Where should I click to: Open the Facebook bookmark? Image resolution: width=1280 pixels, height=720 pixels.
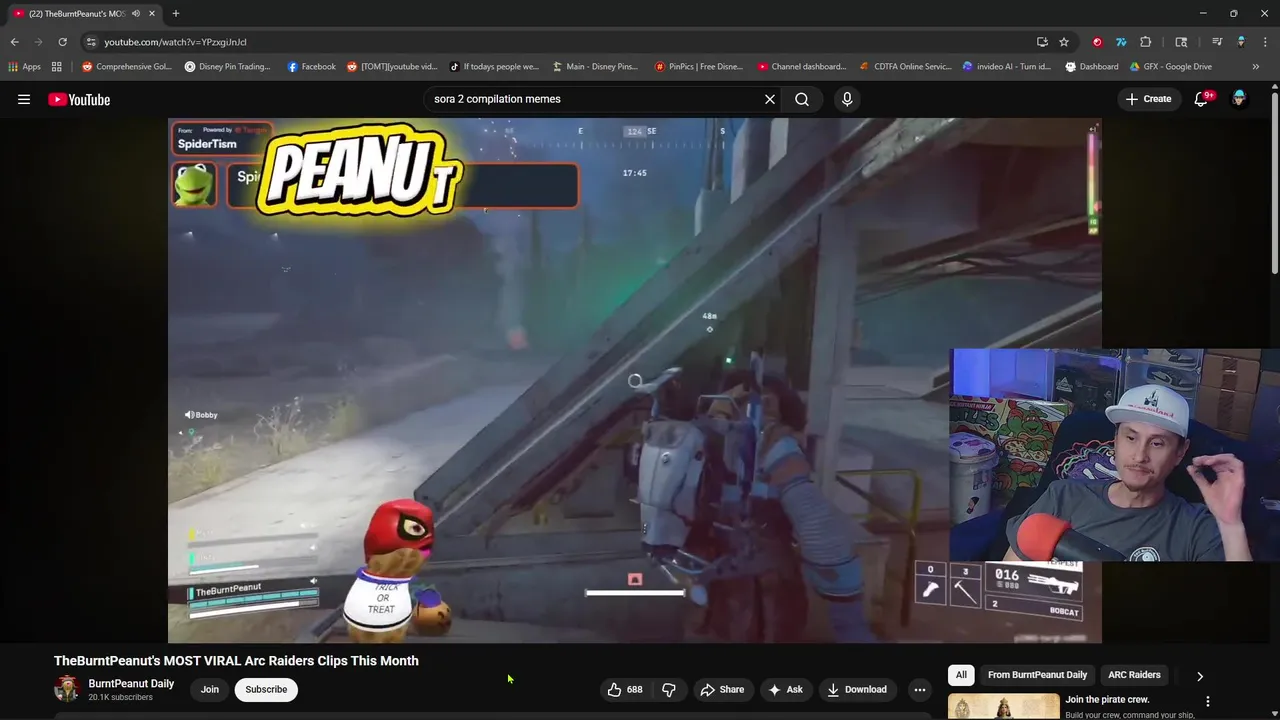tap(311, 67)
